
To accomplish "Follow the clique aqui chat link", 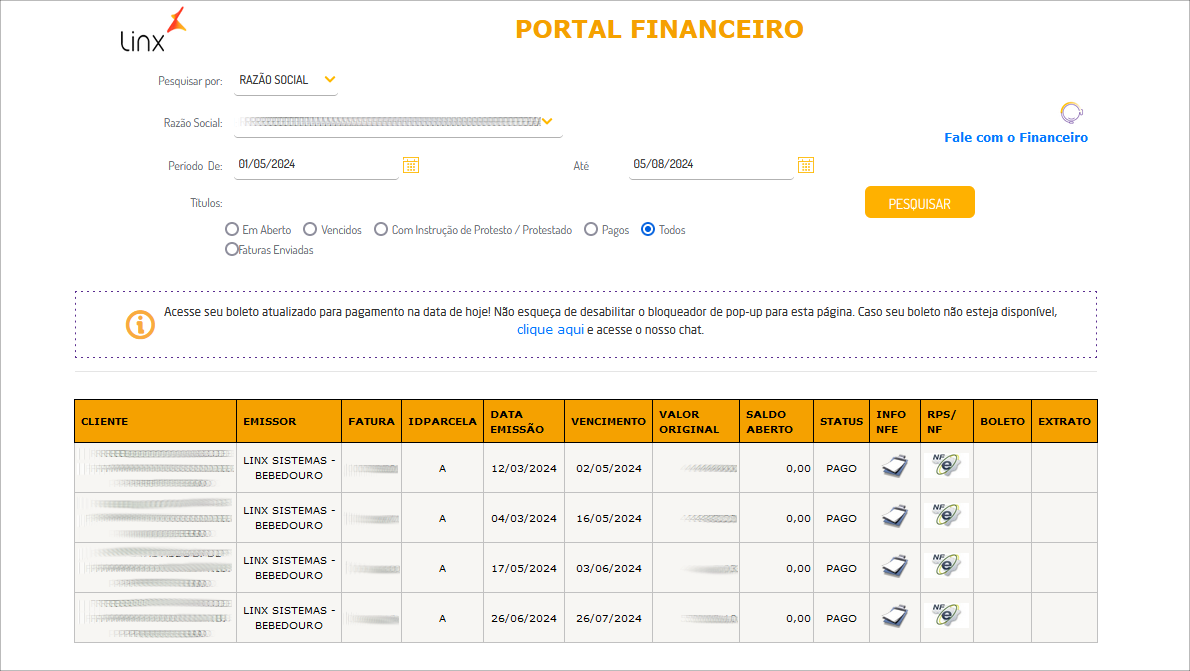I will point(549,329).
